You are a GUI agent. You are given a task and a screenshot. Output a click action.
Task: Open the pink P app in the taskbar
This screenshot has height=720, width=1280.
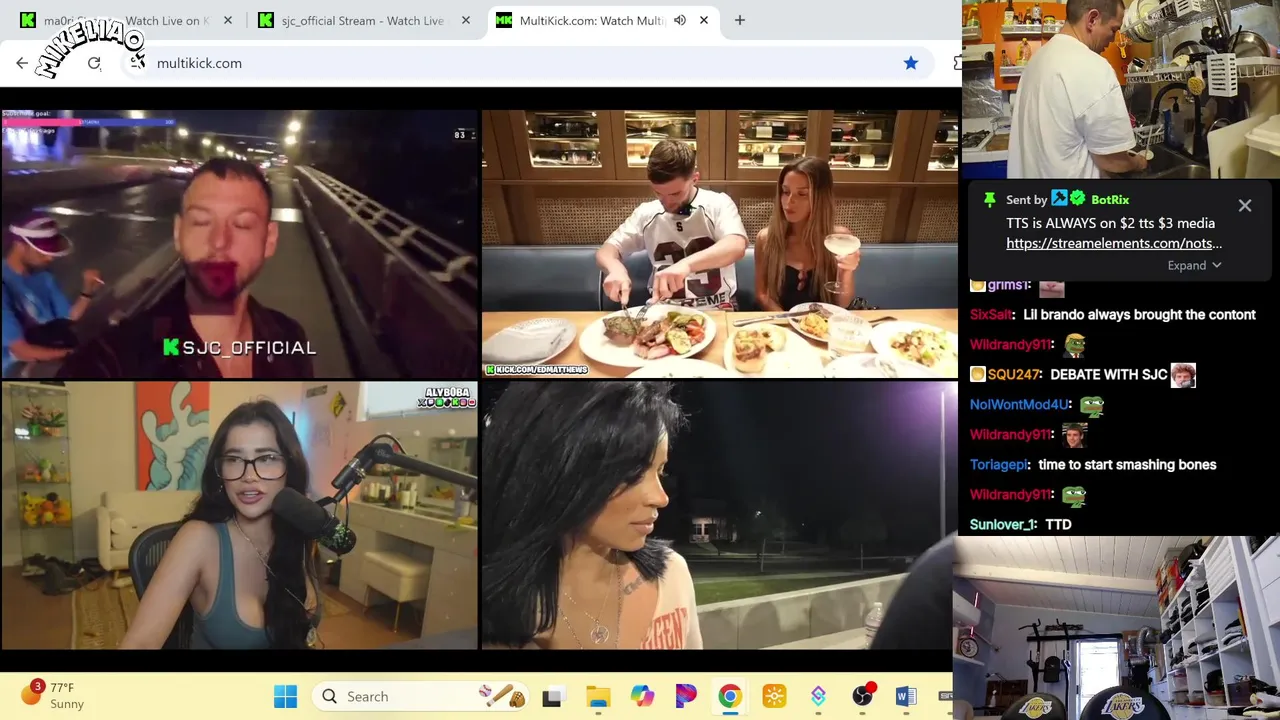pyautogui.click(x=686, y=696)
